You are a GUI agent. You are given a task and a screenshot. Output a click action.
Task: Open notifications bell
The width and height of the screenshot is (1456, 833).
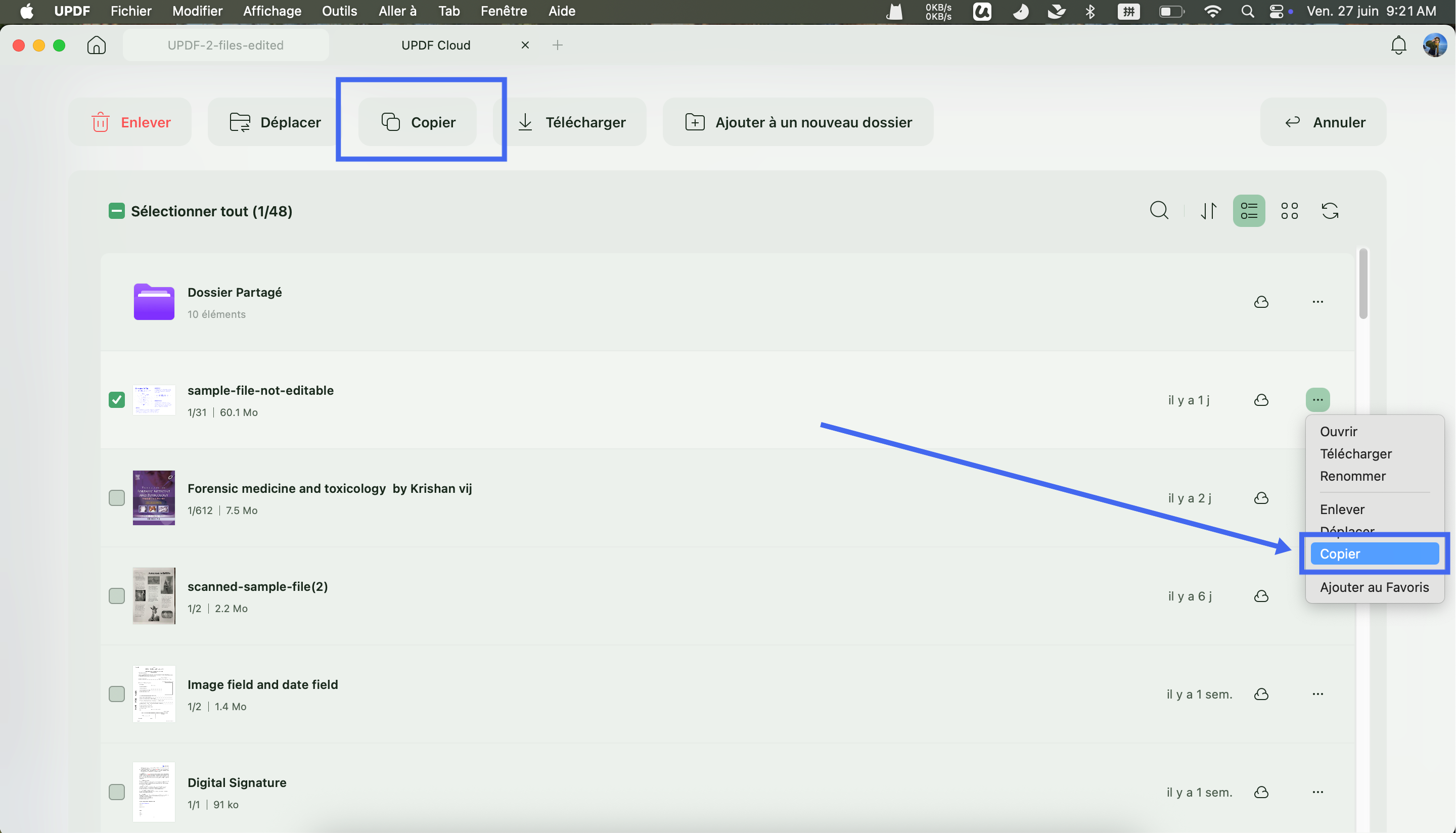point(1398,45)
